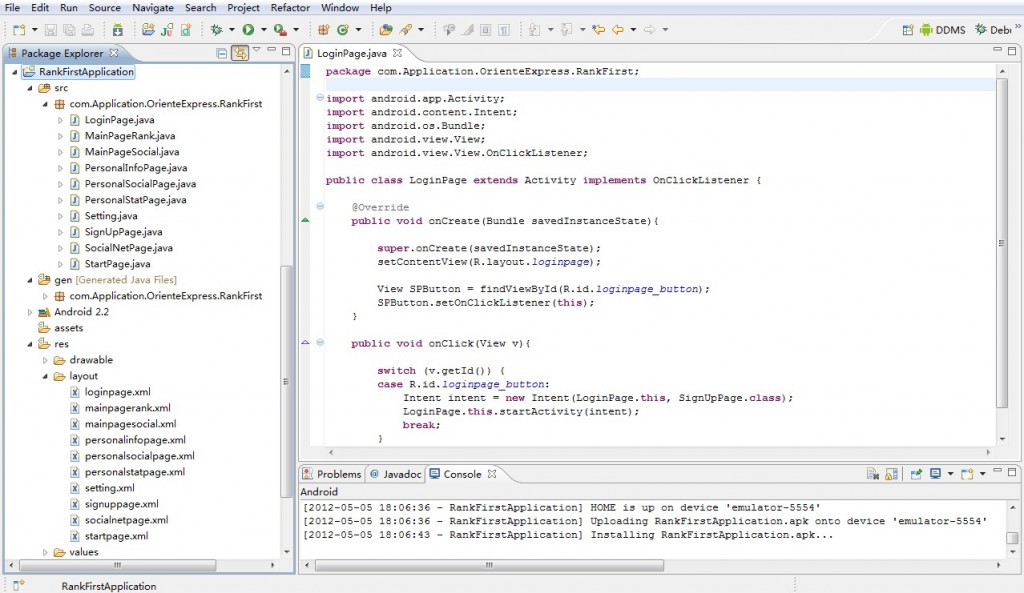This screenshot has height=593, width=1024.
Task: Expand the values folder
Action: point(45,553)
